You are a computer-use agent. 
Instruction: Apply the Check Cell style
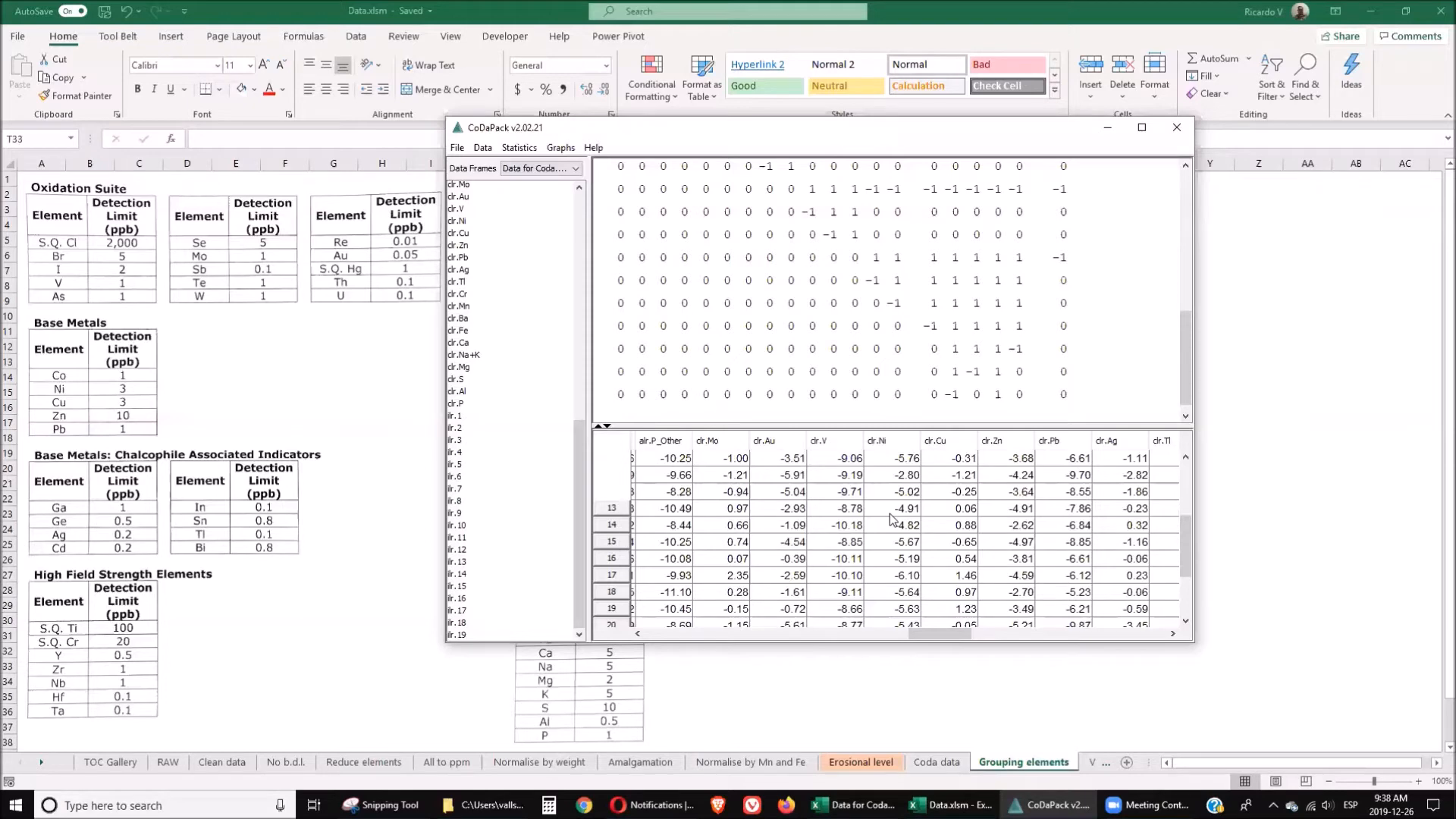click(x=1007, y=86)
